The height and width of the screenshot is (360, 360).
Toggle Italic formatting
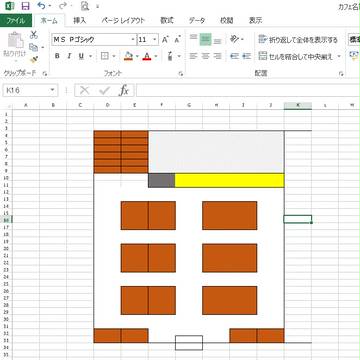69,56
